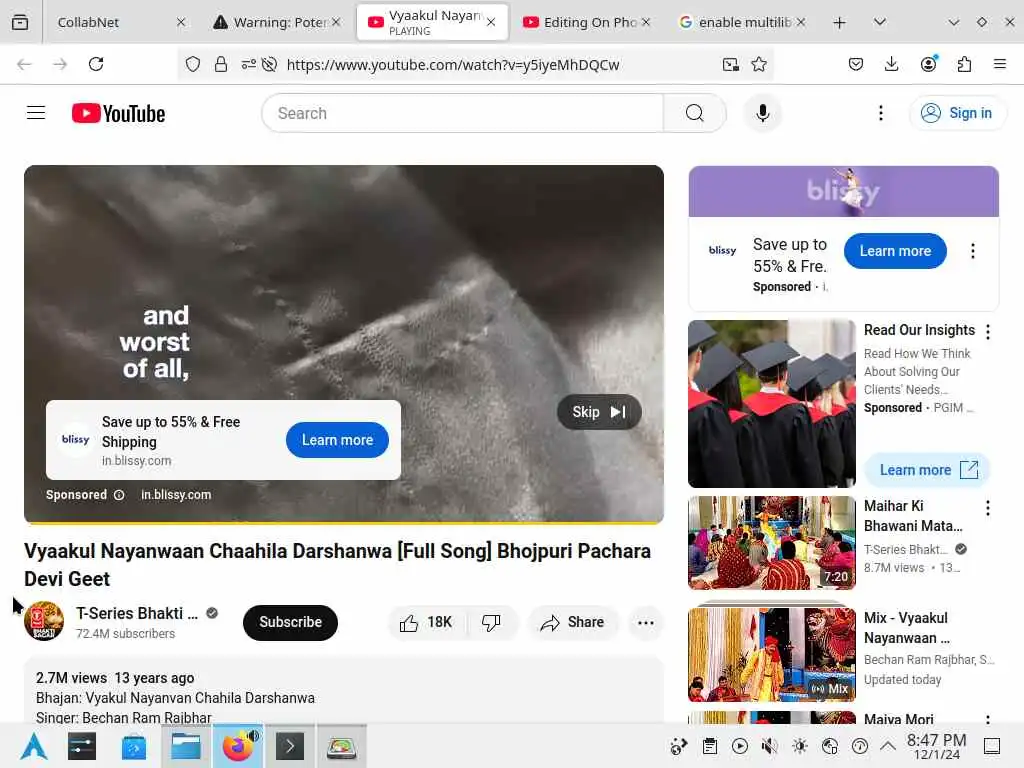Switch to Warning: Potential tab
This screenshot has height=768, width=1024.
point(277,22)
